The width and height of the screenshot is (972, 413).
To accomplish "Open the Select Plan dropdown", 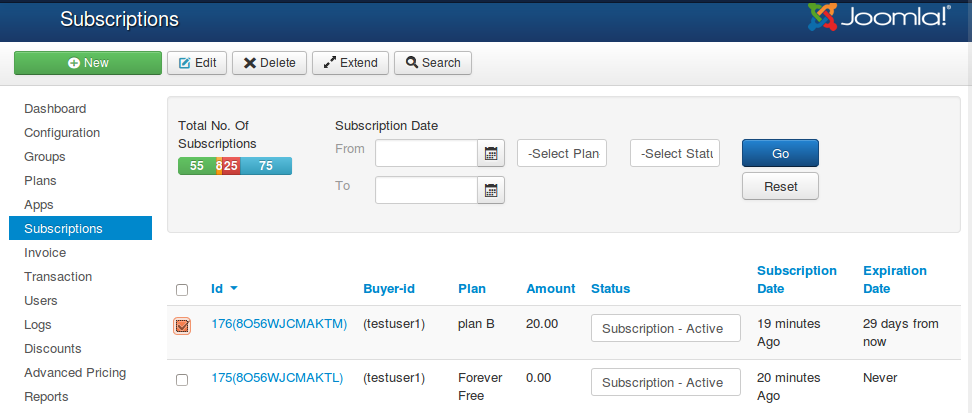I will (x=562, y=153).
